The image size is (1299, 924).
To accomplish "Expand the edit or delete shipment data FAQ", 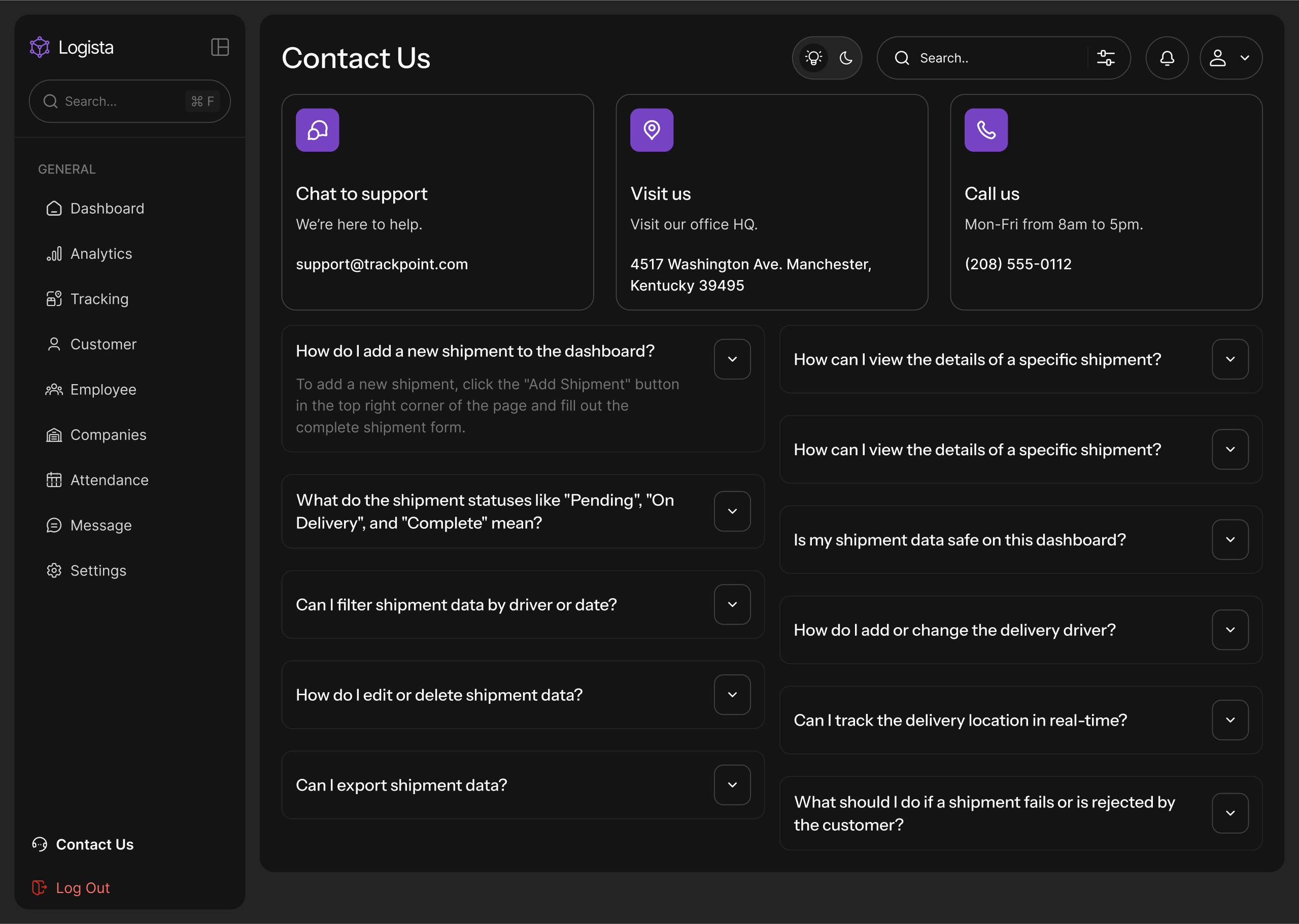I will click(732, 695).
